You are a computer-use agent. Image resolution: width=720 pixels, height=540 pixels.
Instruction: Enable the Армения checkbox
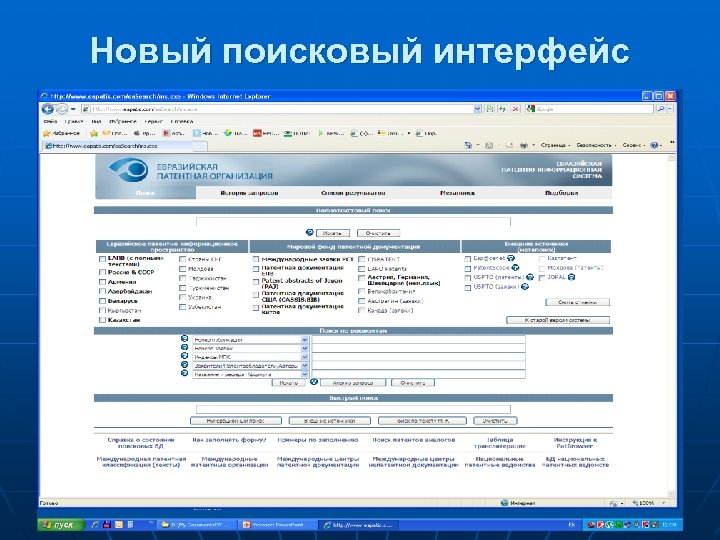[x=102, y=282]
